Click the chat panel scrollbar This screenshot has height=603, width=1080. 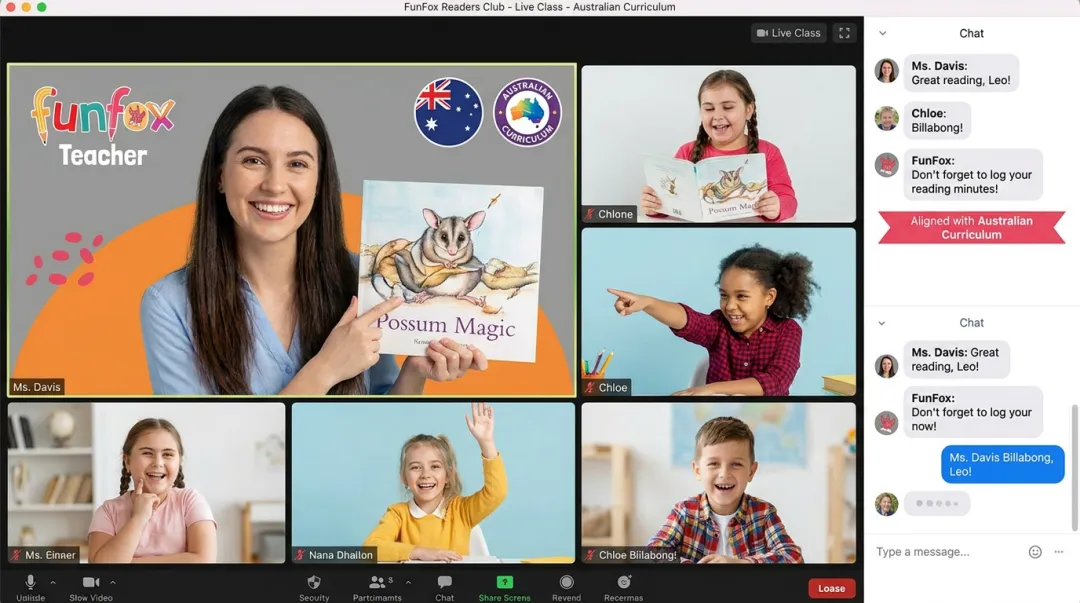pos(1075,469)
